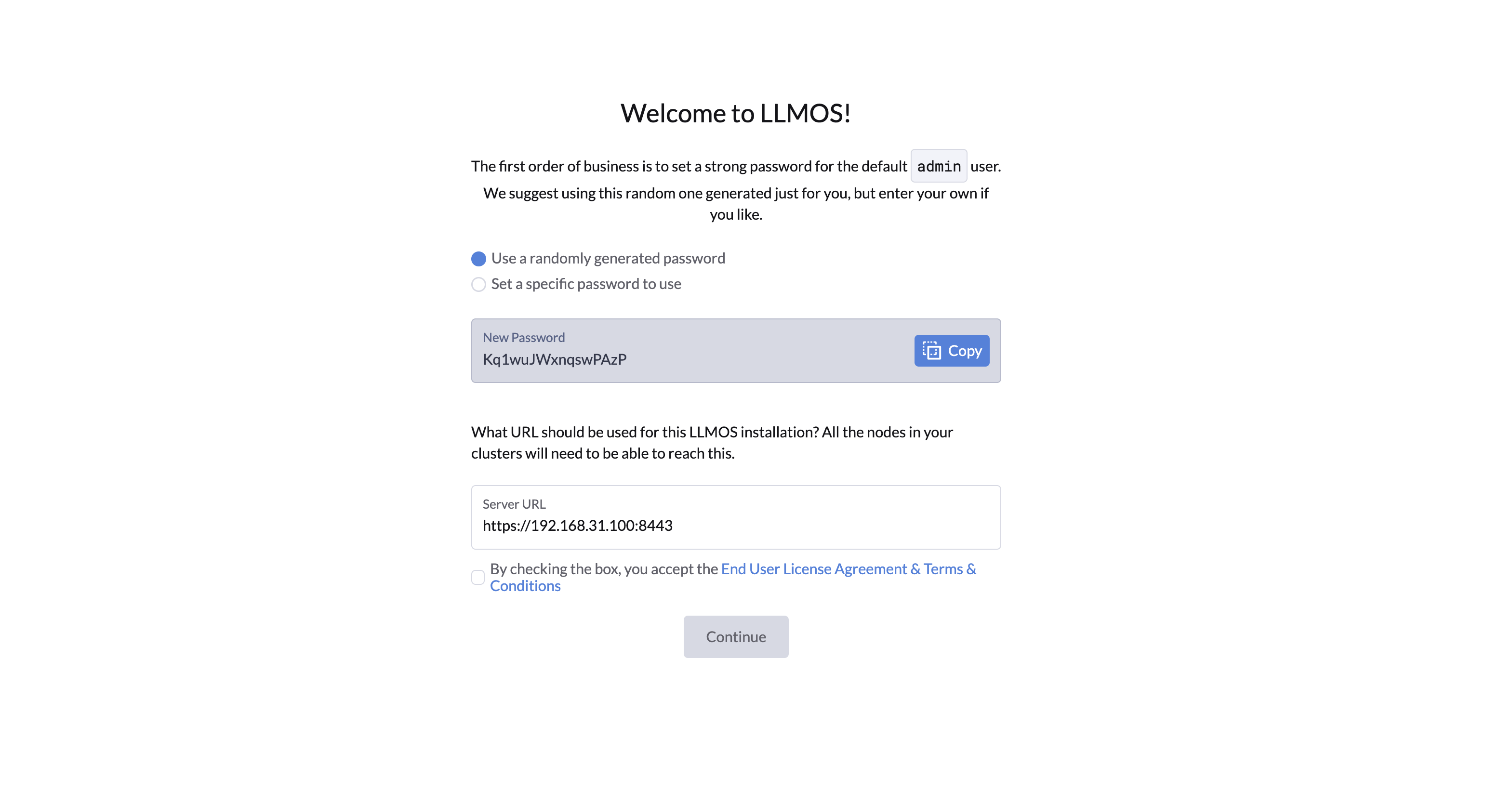Select 'Set a specific password to use' option
The image size is (1512, 791).
[x=478, y=284]
